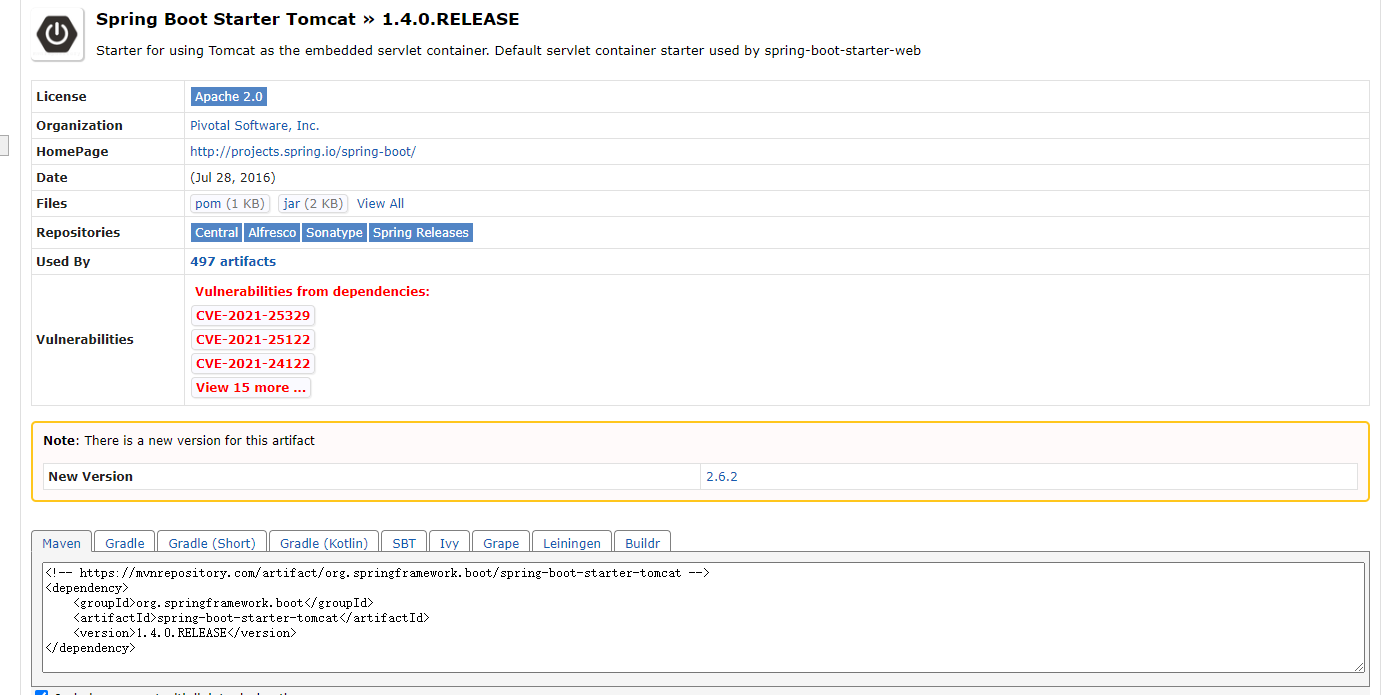
Task: Switch to the Buildr tab
Action: (x=642, y=542)
